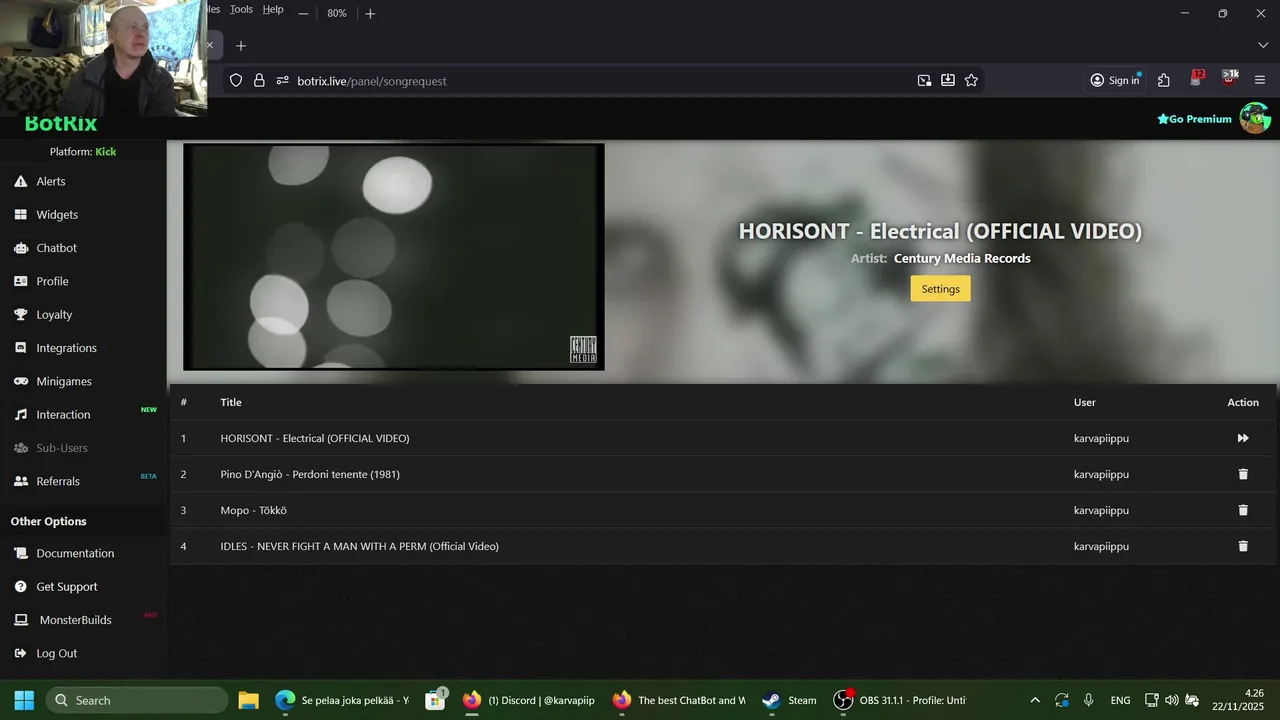This screenshot has height=720, width=1280.
Task: Click the Title column header
Action: [231, 402]
